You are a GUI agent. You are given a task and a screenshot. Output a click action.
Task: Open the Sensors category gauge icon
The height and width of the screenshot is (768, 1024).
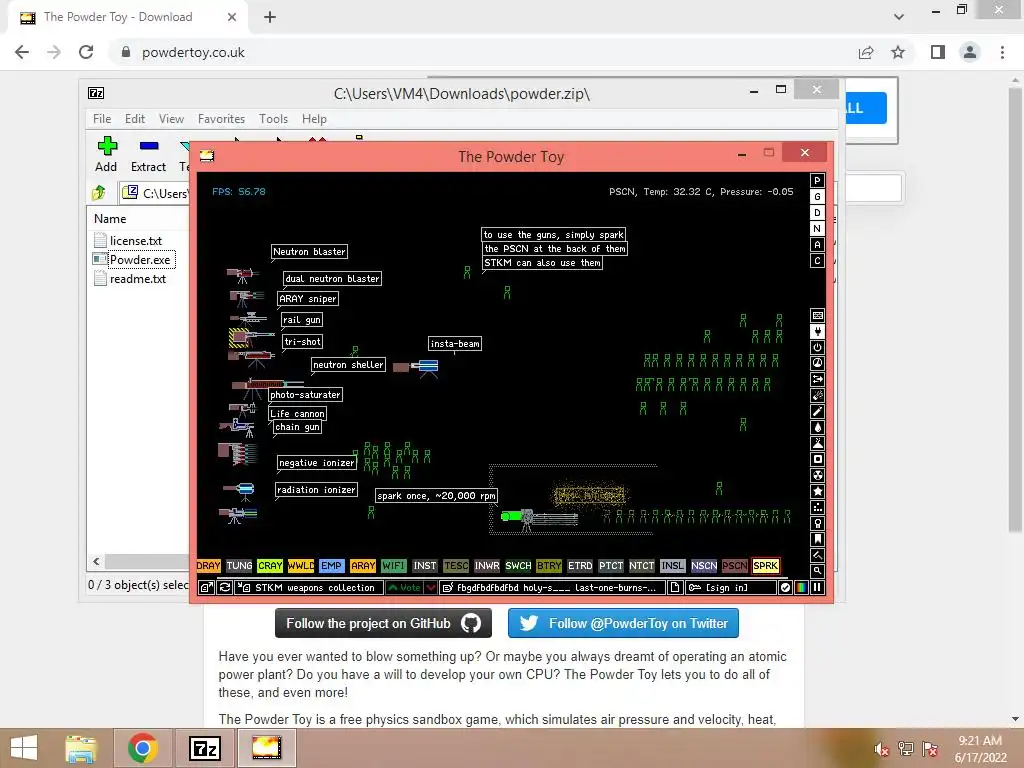(817, 363)
